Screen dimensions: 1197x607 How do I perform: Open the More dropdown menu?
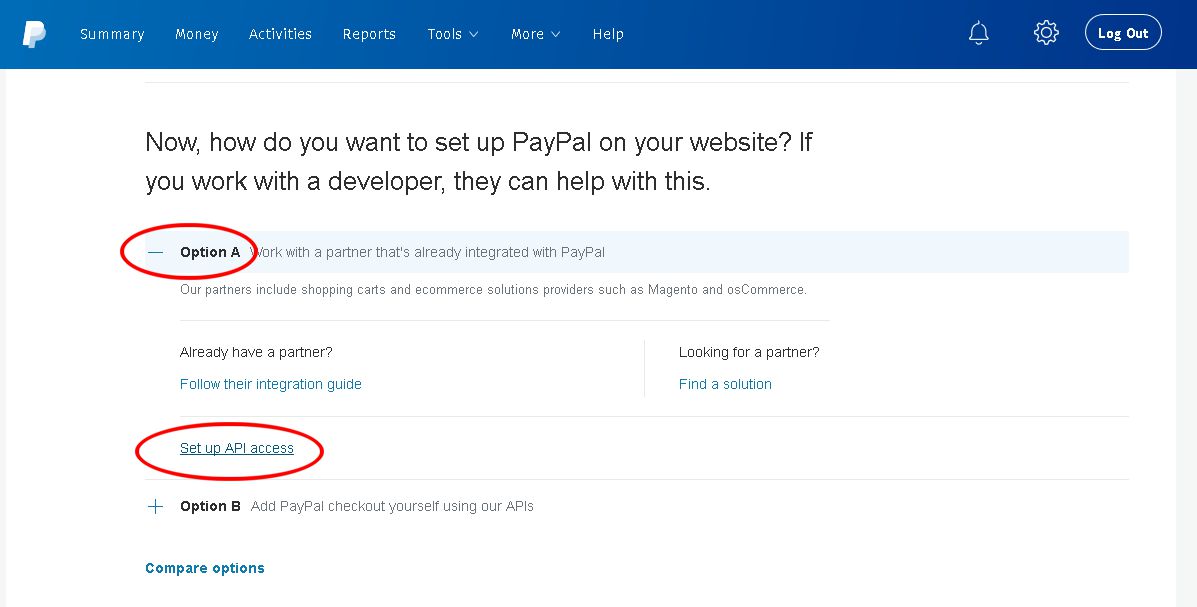[x=535, y=34]
